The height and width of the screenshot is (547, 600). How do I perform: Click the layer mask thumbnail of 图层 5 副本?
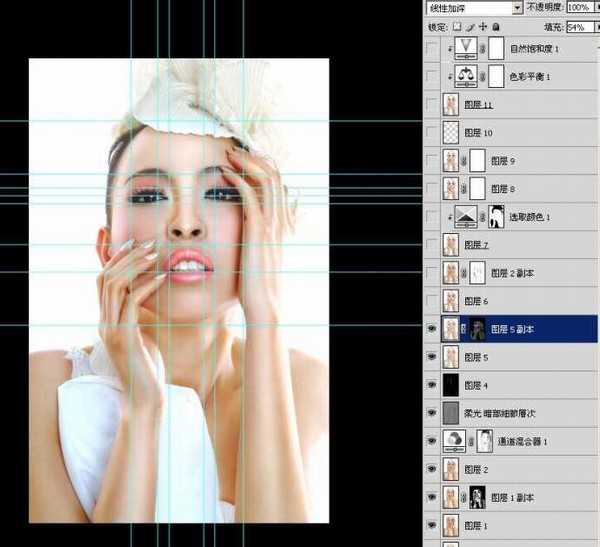point(478,328)
